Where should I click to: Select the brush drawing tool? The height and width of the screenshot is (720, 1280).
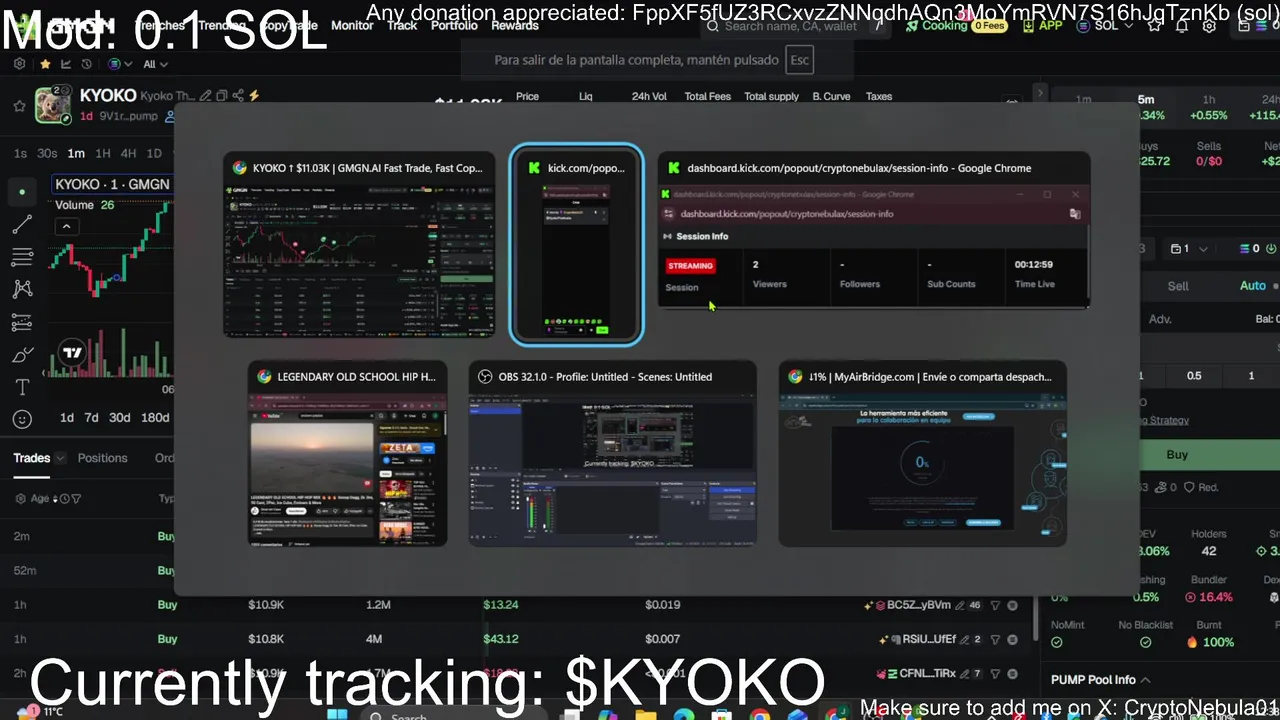[22, 355]
